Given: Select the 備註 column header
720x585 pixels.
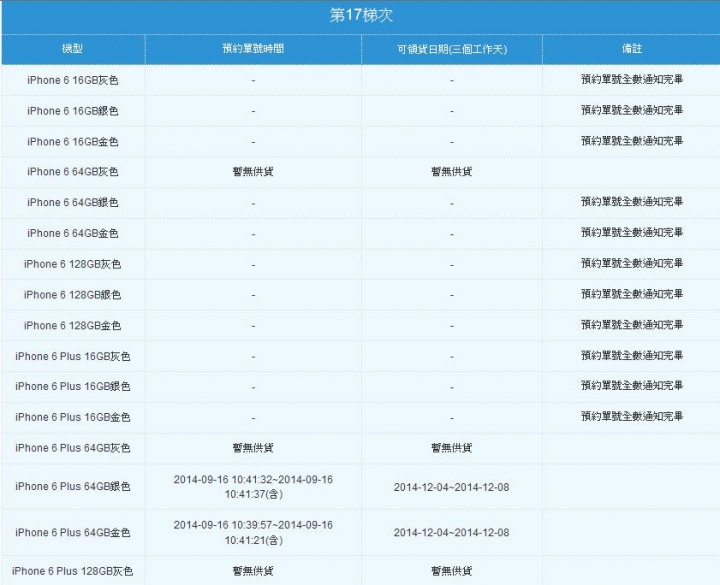Looking at the screenshot, I should [x=632, y=49].
